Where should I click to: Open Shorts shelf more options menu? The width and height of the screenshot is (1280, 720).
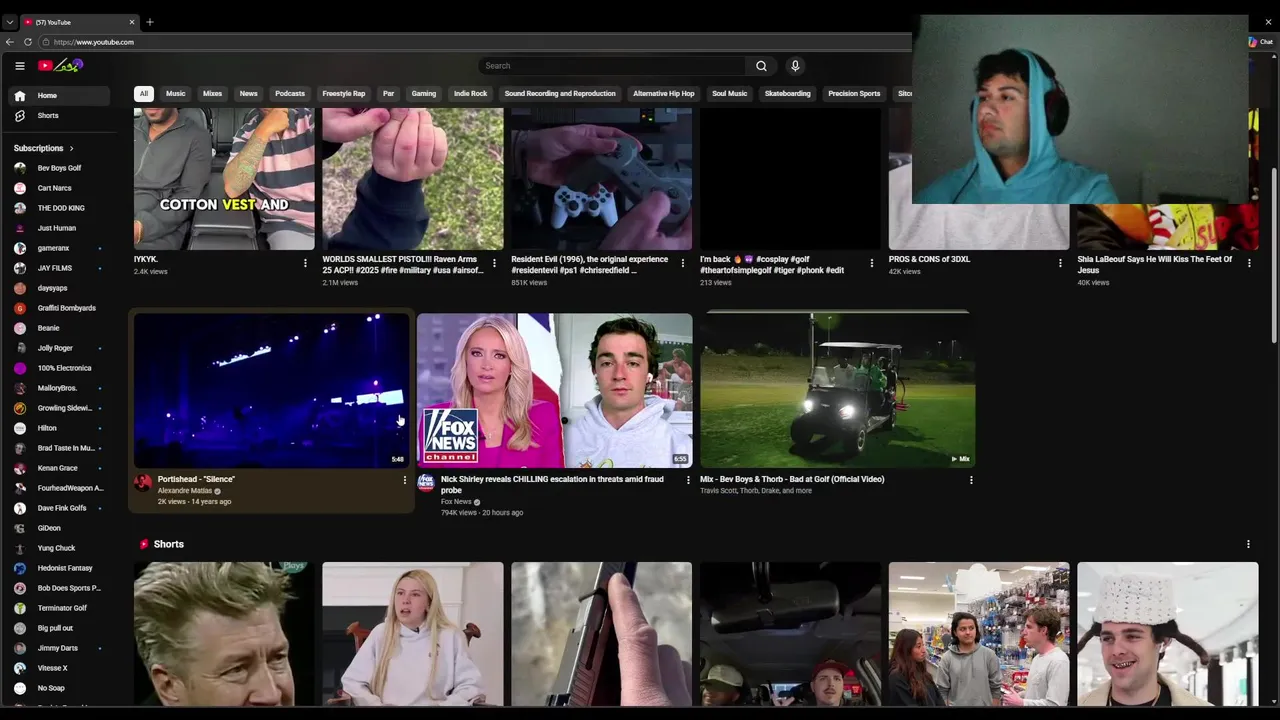tap(1248, 544)
